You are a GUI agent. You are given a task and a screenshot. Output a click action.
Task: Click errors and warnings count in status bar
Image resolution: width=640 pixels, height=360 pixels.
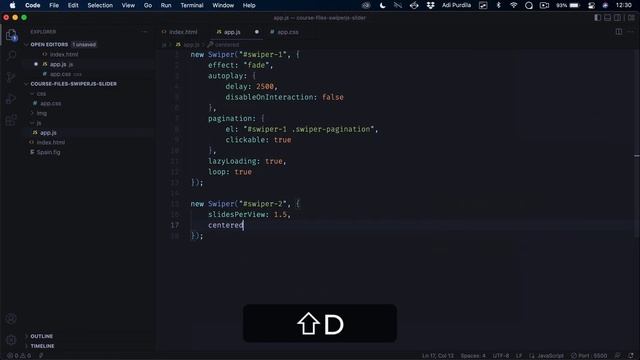[19, 356]
